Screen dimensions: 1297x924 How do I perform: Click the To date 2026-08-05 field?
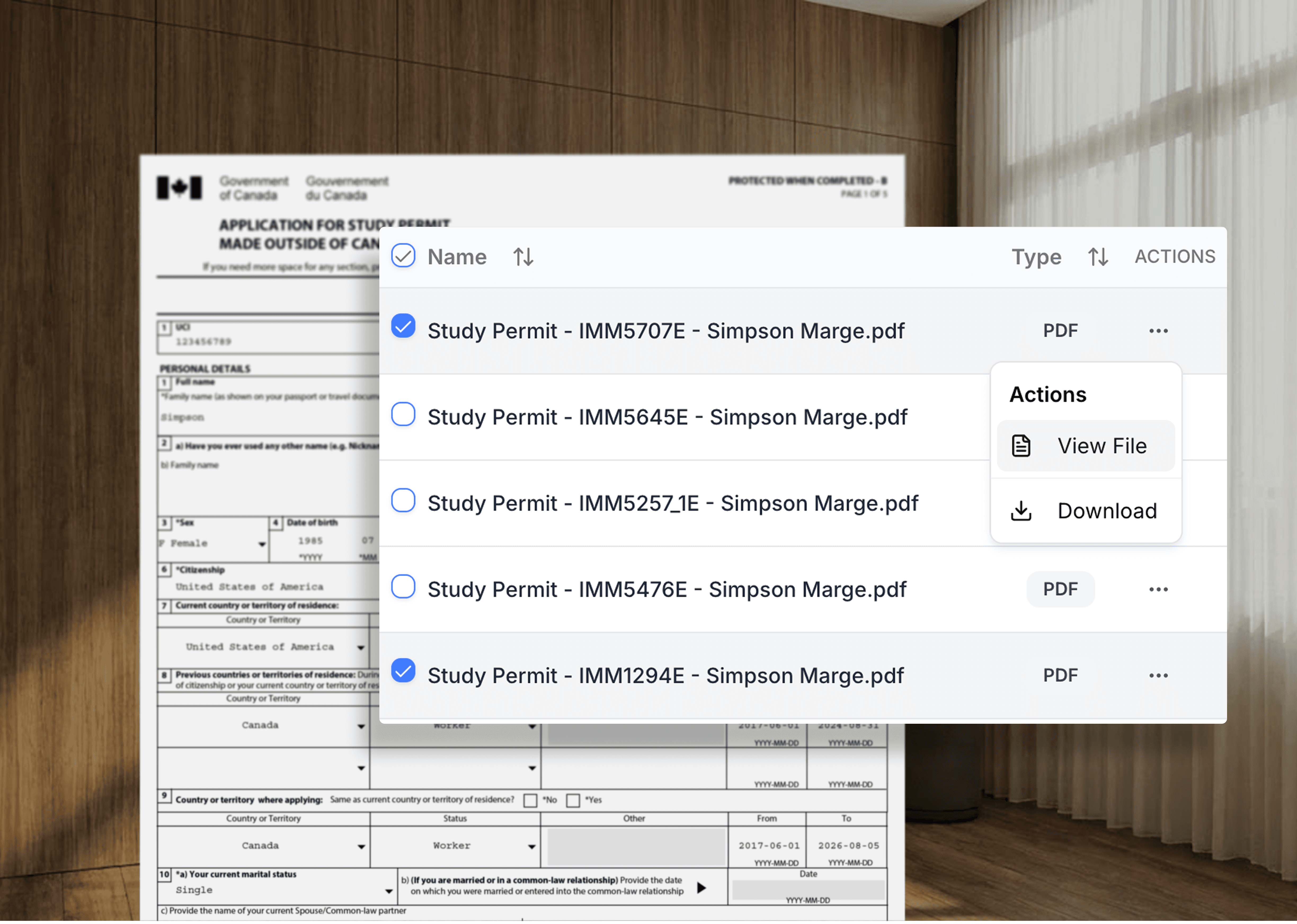[x=848, y=847]
